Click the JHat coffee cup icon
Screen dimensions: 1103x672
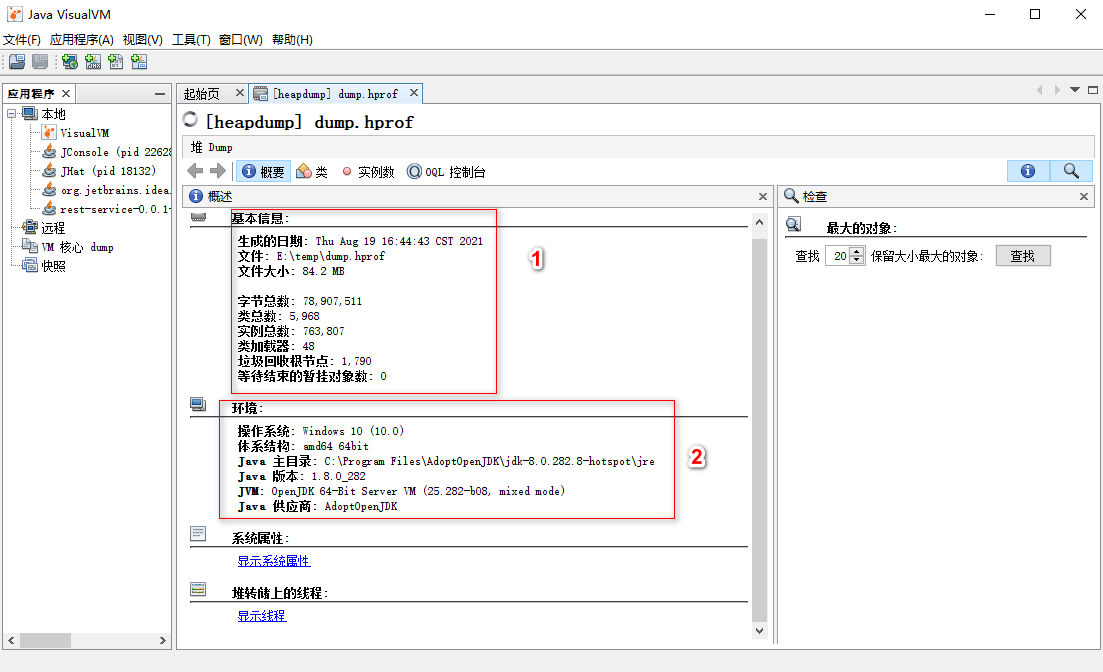(49, 170)
